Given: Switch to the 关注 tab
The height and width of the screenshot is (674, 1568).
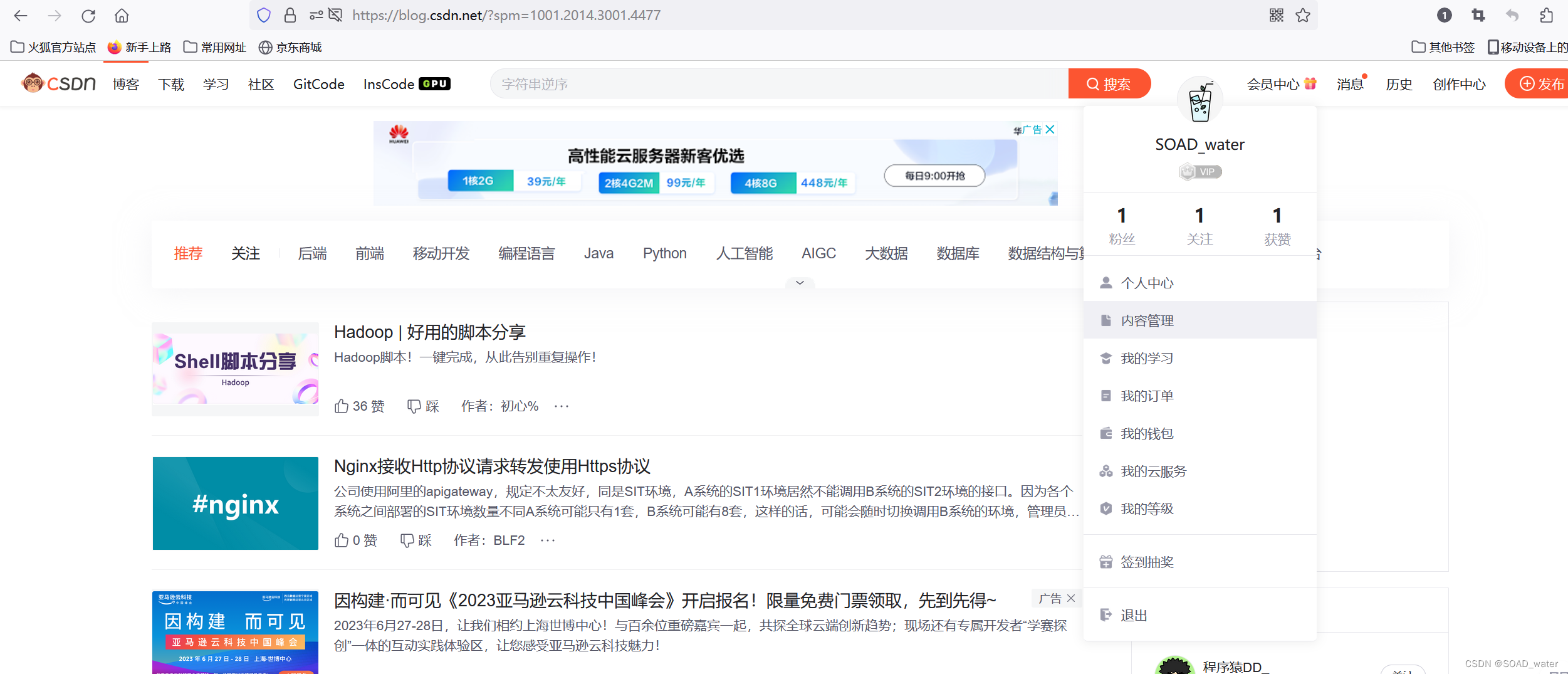Looking at the screenshot, I should pos(246,253).
